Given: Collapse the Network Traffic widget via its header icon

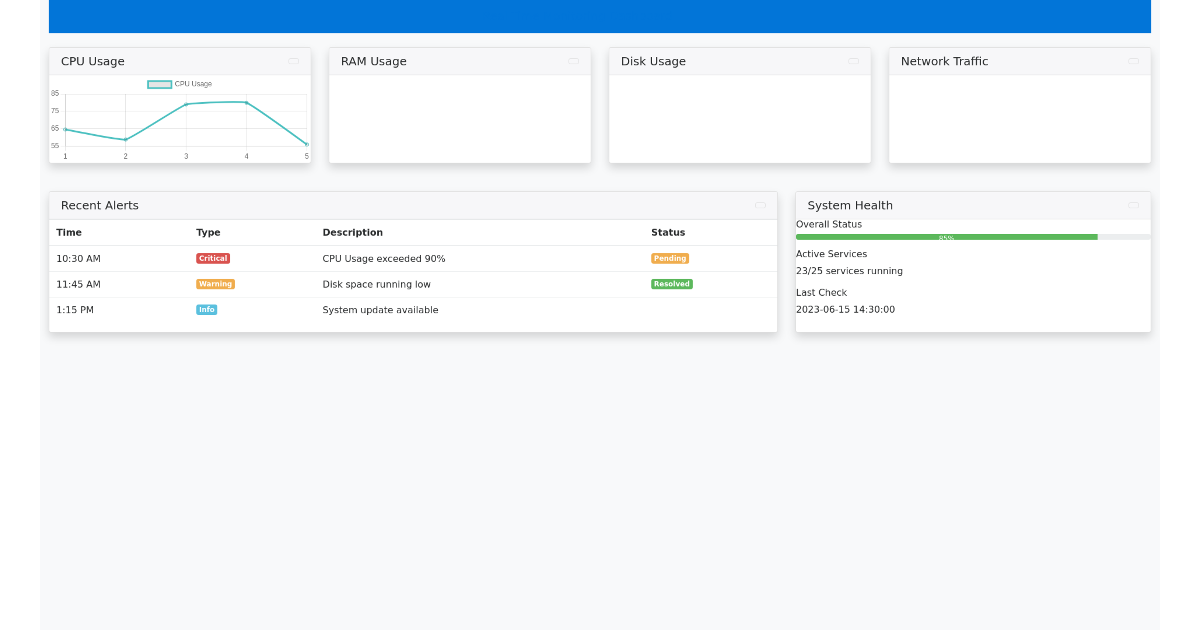Looking at the screenshot, I should point(1133,61).
